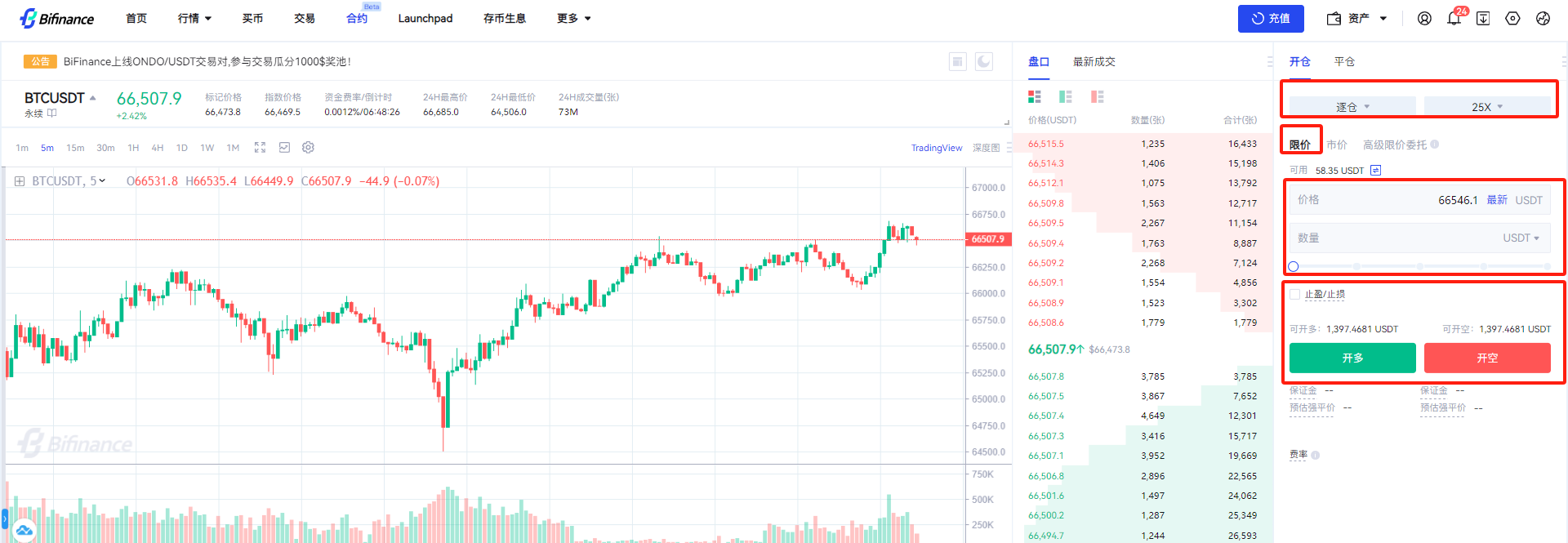Click the fund transfer icon beside available balance

coord(1375,171)
